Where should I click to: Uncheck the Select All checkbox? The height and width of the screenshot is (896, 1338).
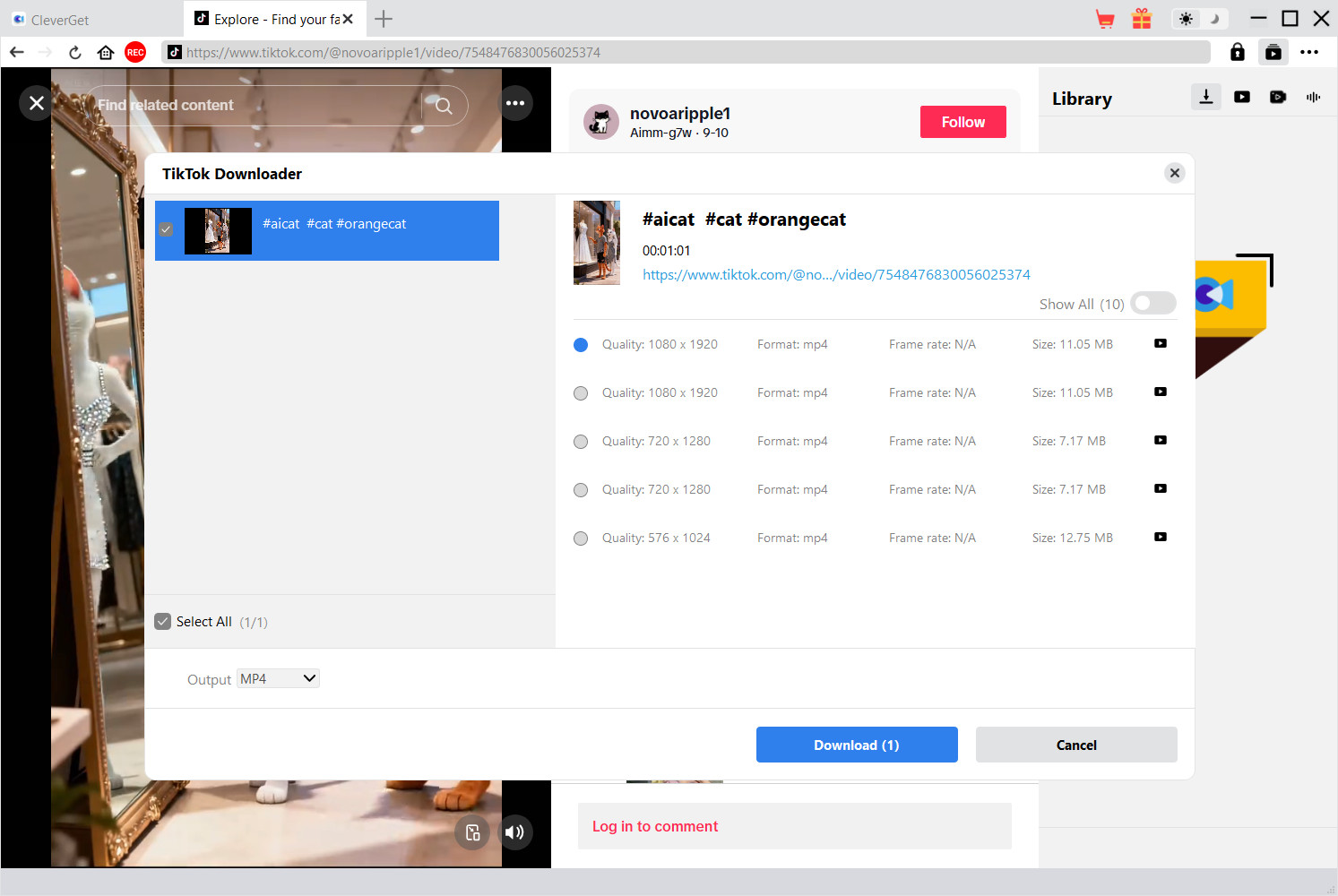(162, 621)
